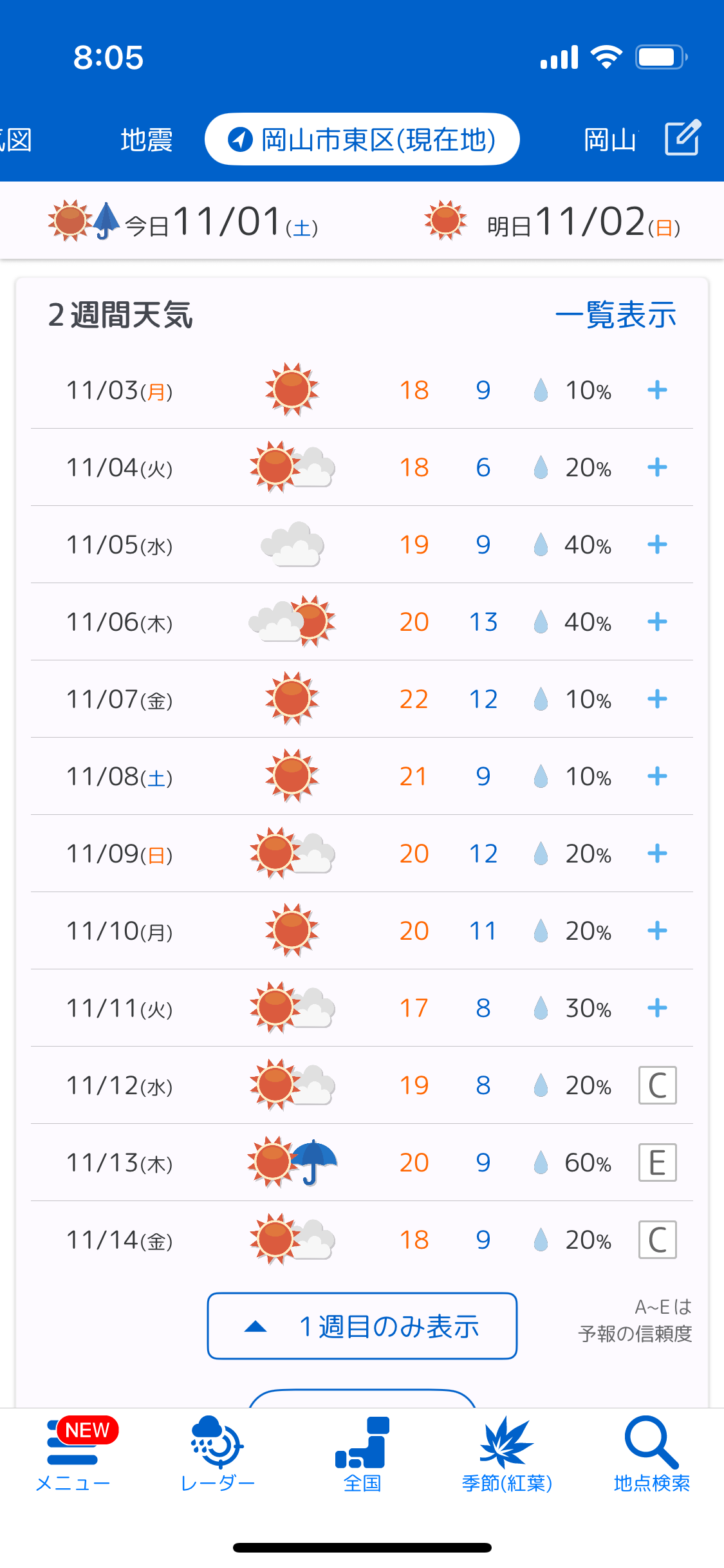The height and width of the screenshot is (1568, 724).
Task: Tap the sun-umbrella icon for 11/13
Action: (293, 1162)
